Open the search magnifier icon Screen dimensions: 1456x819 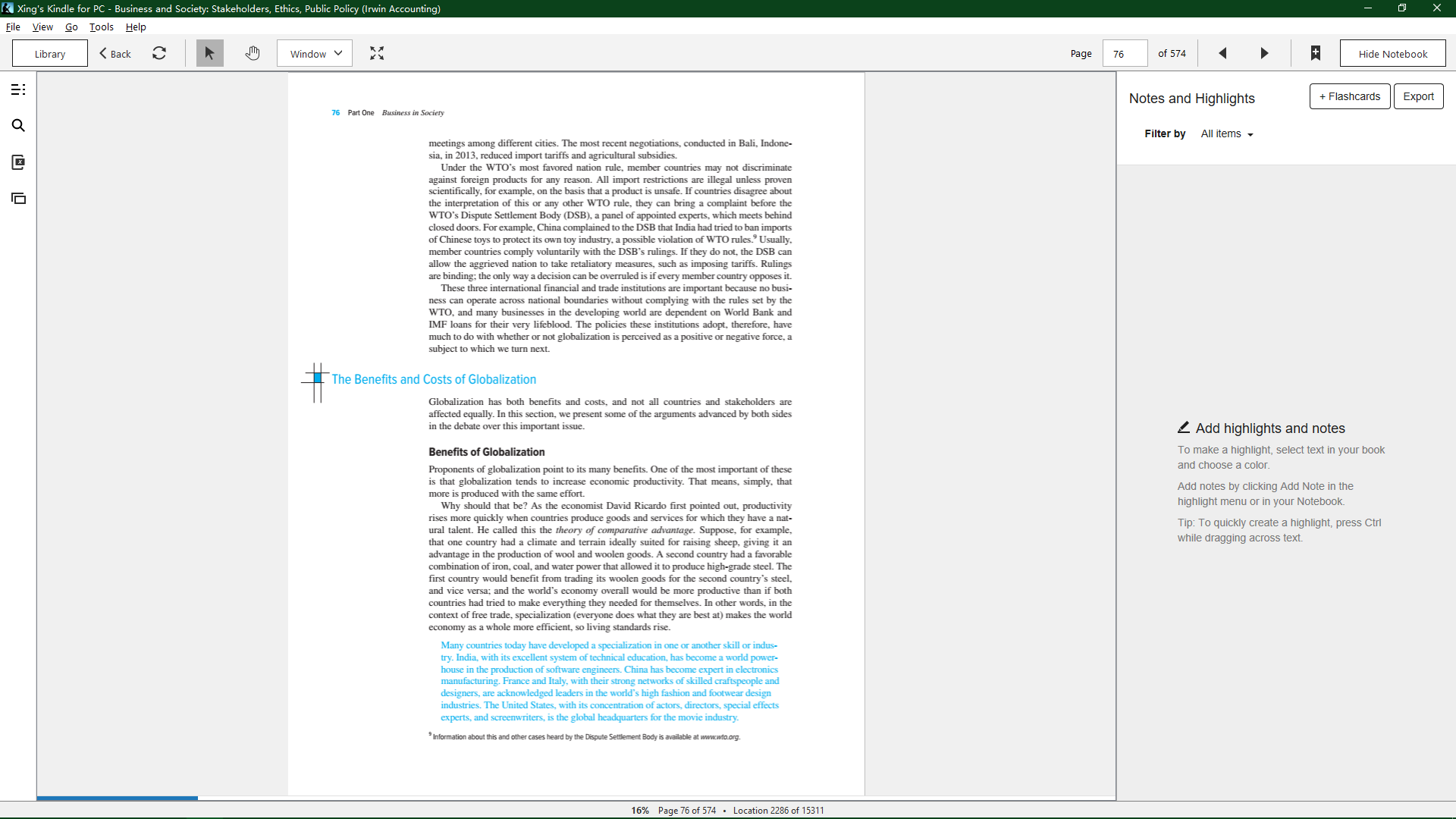(18, 126)
